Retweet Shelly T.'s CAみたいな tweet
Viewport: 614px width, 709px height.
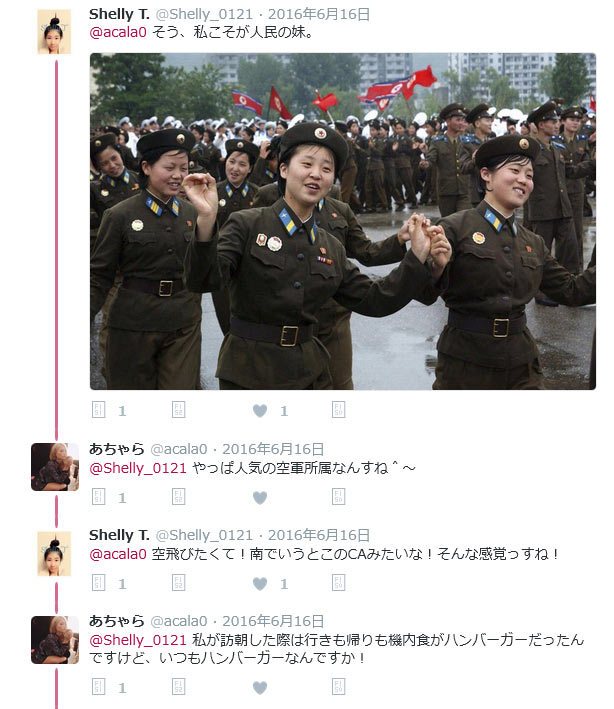coord(179,583)
